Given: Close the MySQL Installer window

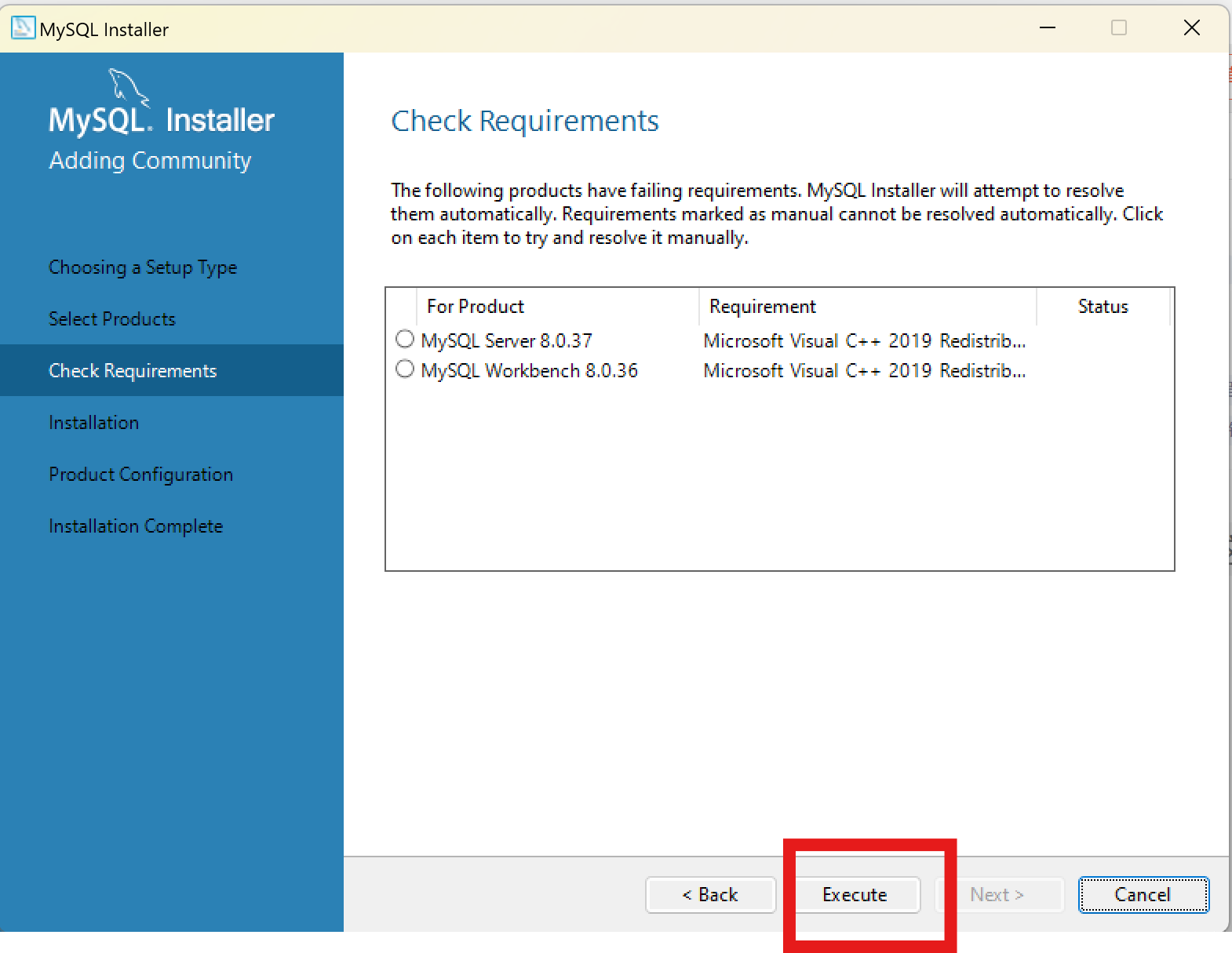Looking at the screenshot, I should 1192,28.
